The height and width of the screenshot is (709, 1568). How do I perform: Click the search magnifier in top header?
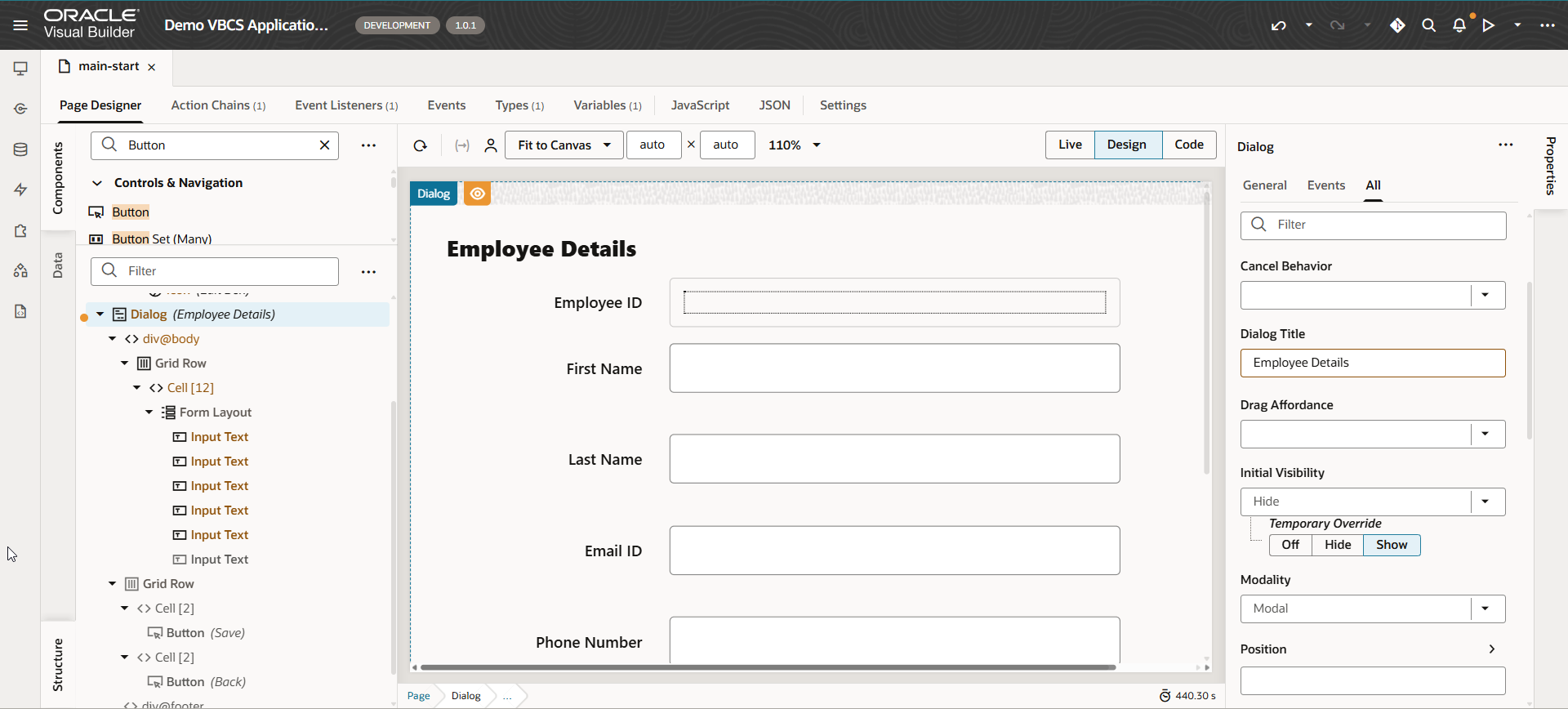pos(1428,25)
